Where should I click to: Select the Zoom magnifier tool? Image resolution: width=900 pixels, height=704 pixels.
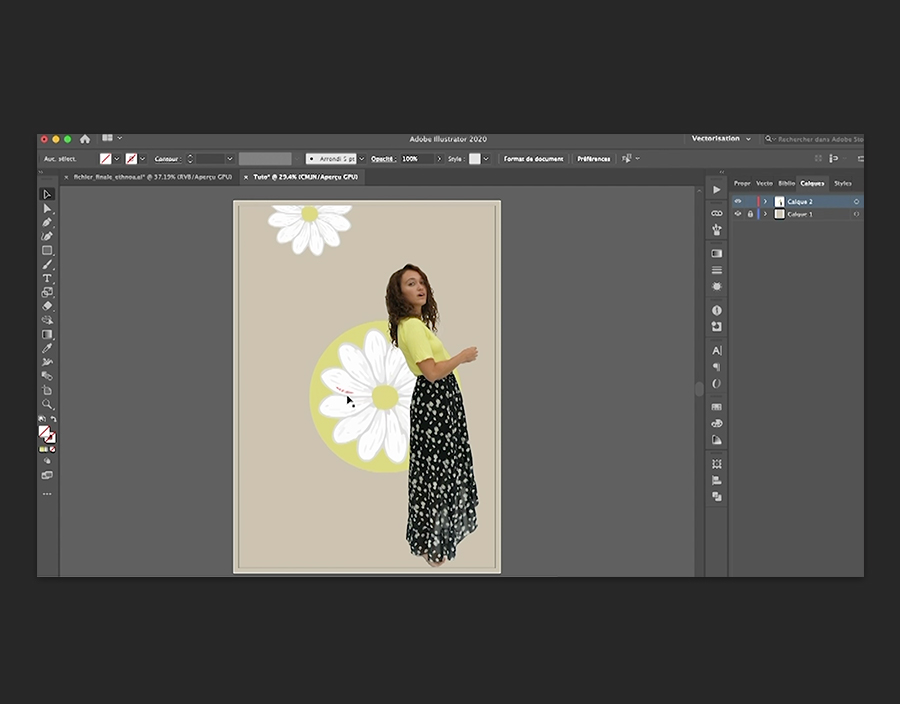click(x=47, y=404)
